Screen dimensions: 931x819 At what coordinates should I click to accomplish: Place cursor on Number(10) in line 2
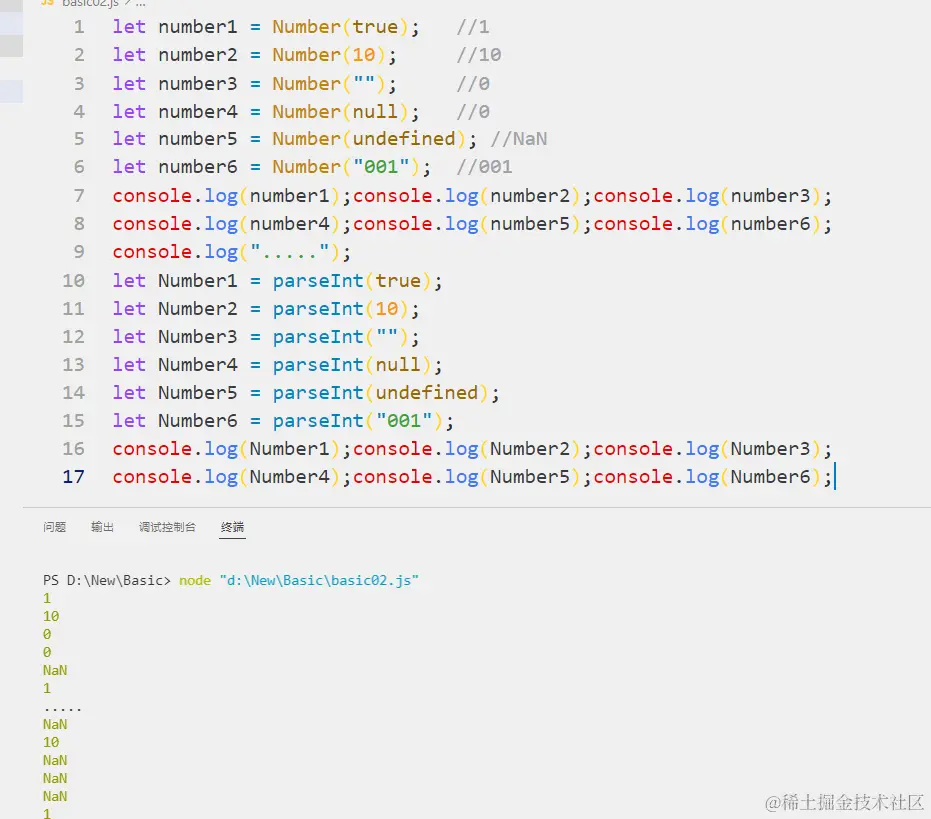click(329, 55)
